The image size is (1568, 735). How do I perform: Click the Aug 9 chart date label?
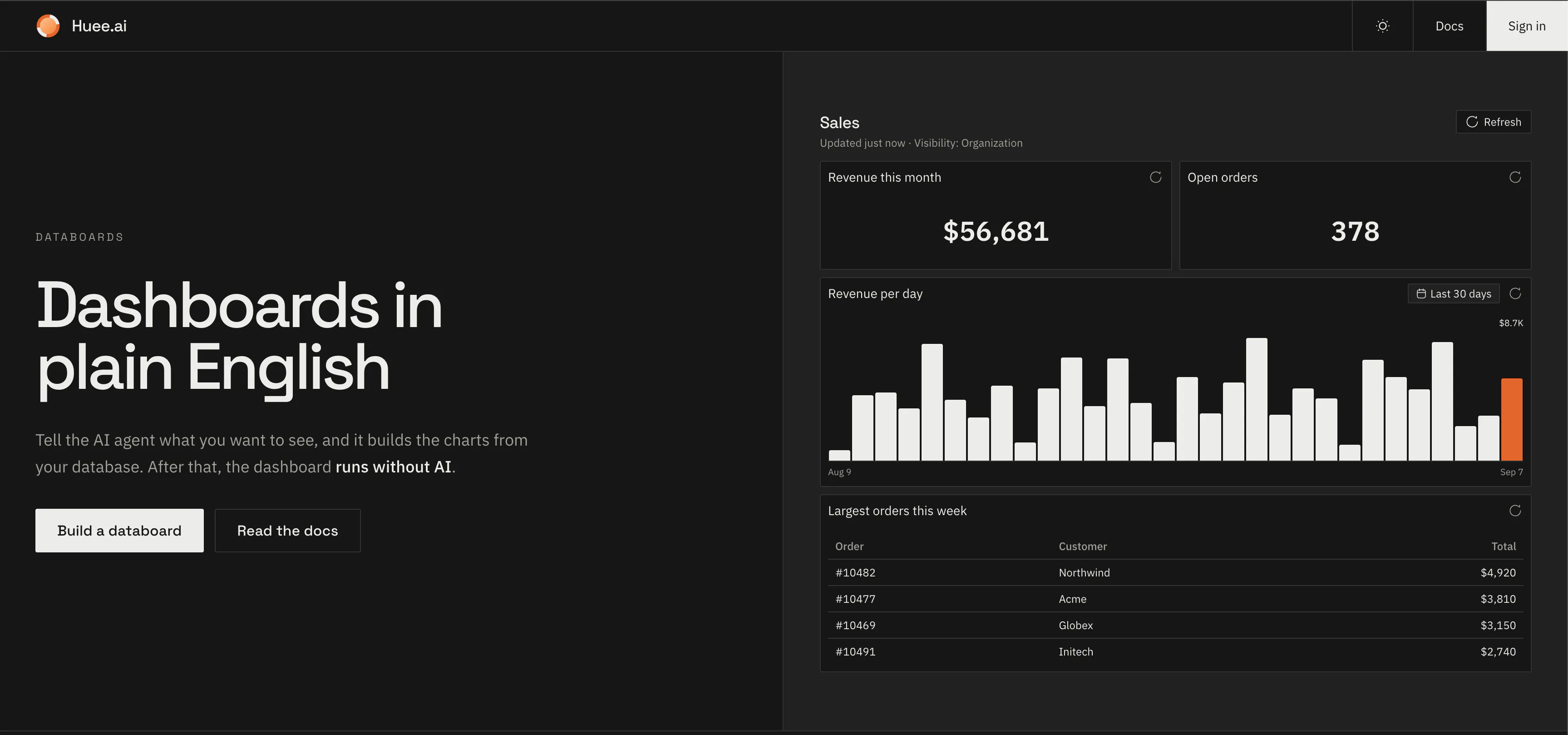click(839, 472)
